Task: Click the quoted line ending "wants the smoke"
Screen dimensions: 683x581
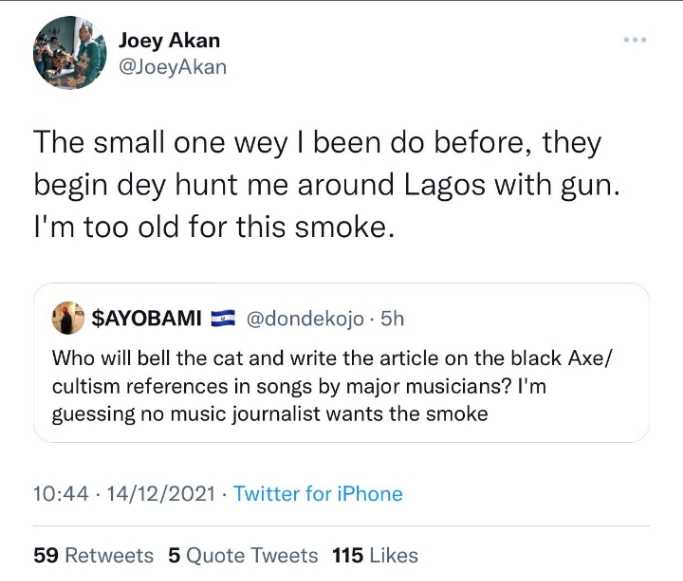Action: [x=270, y=412]
